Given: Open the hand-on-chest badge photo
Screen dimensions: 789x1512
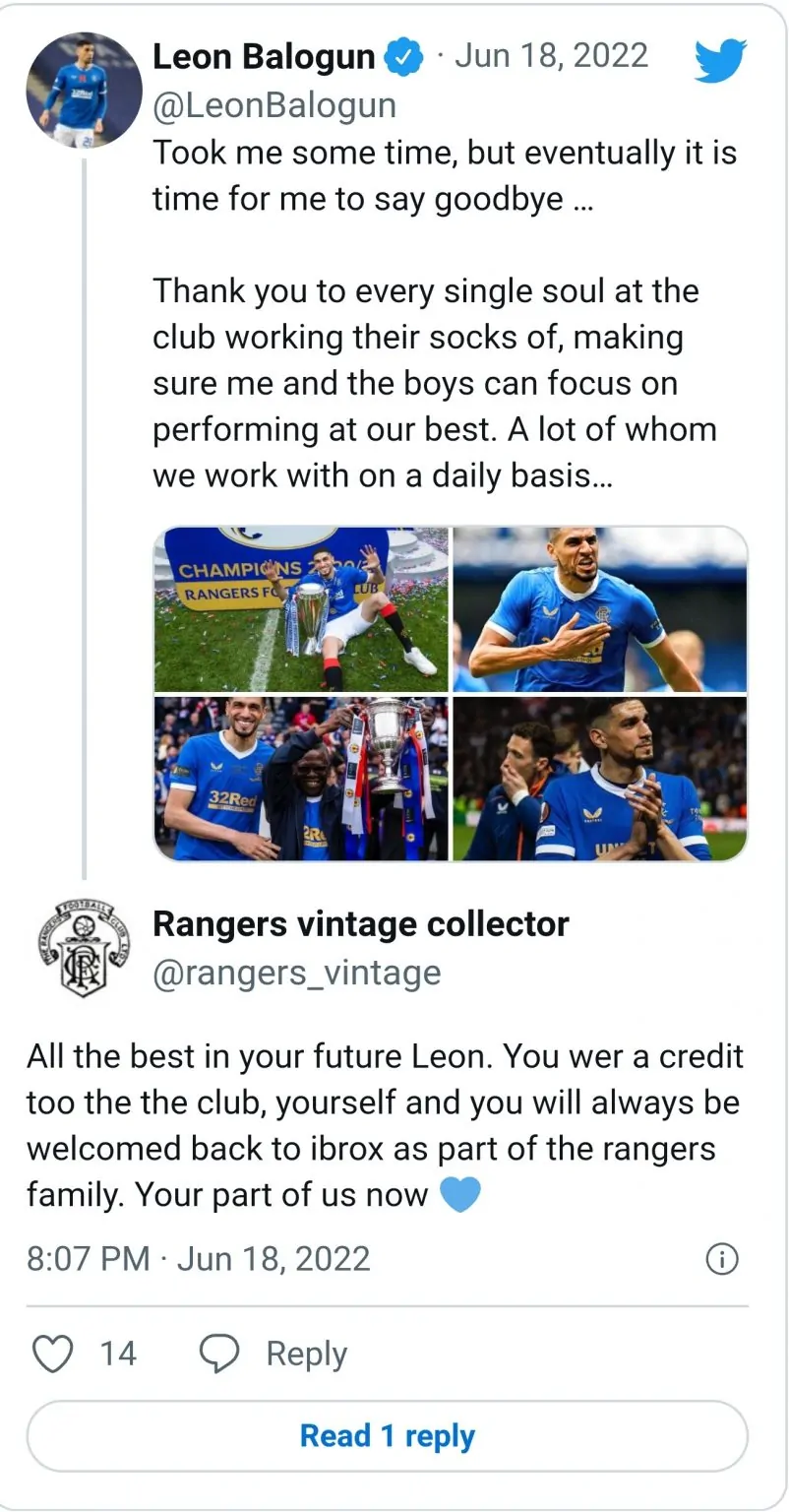Looking at the screenshot, I should (x=600, y=609).
